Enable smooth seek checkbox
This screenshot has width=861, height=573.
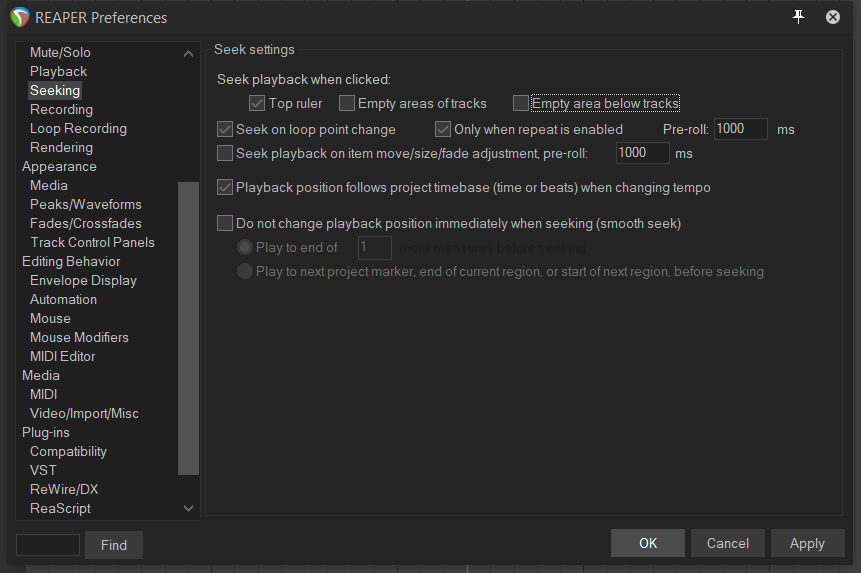coord(225,223)
